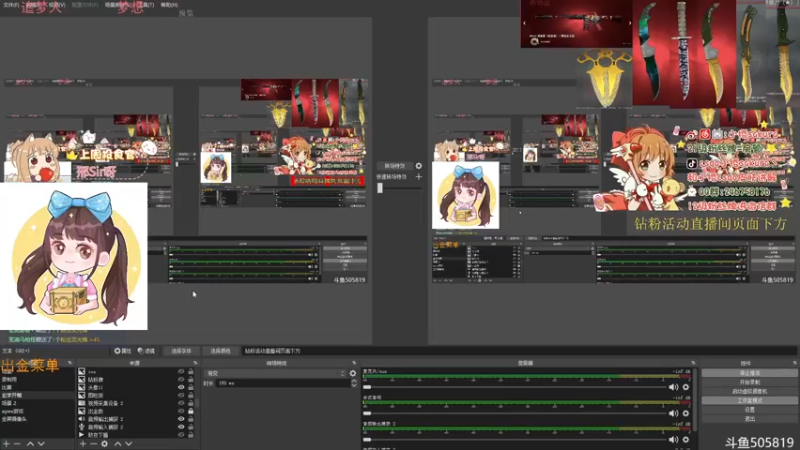Move the selected scene up

(x=30, y=444)
